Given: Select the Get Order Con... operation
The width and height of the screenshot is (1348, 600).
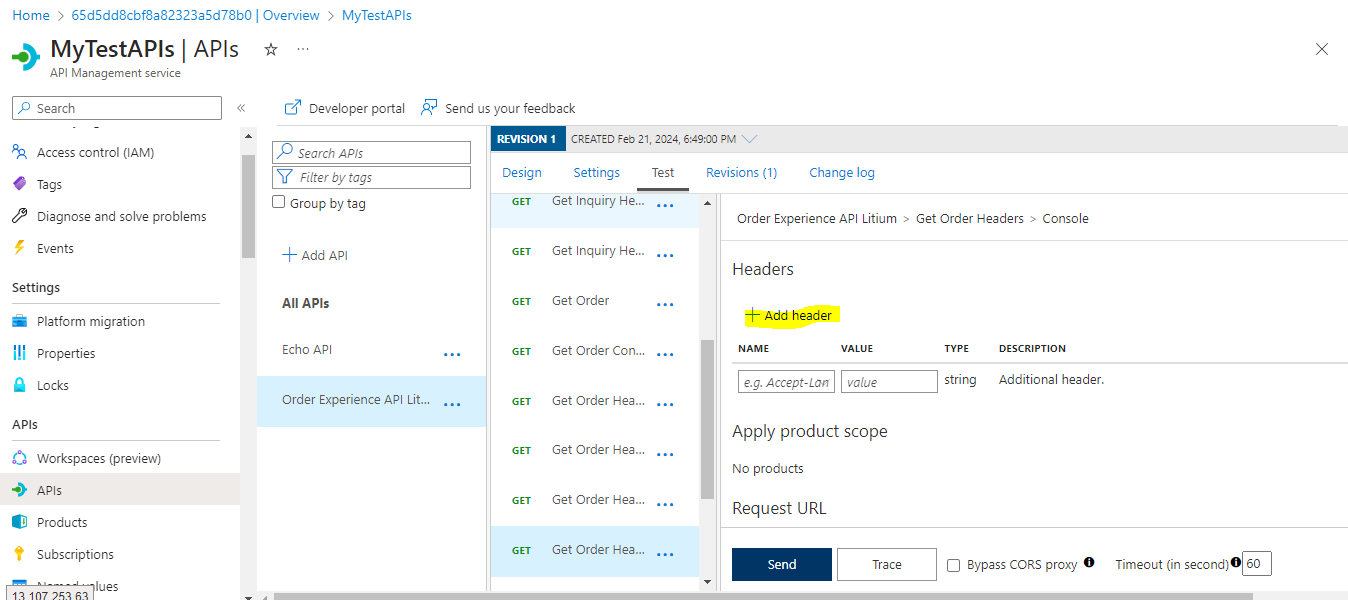Looking at the screenshot, I should (598, 350).
